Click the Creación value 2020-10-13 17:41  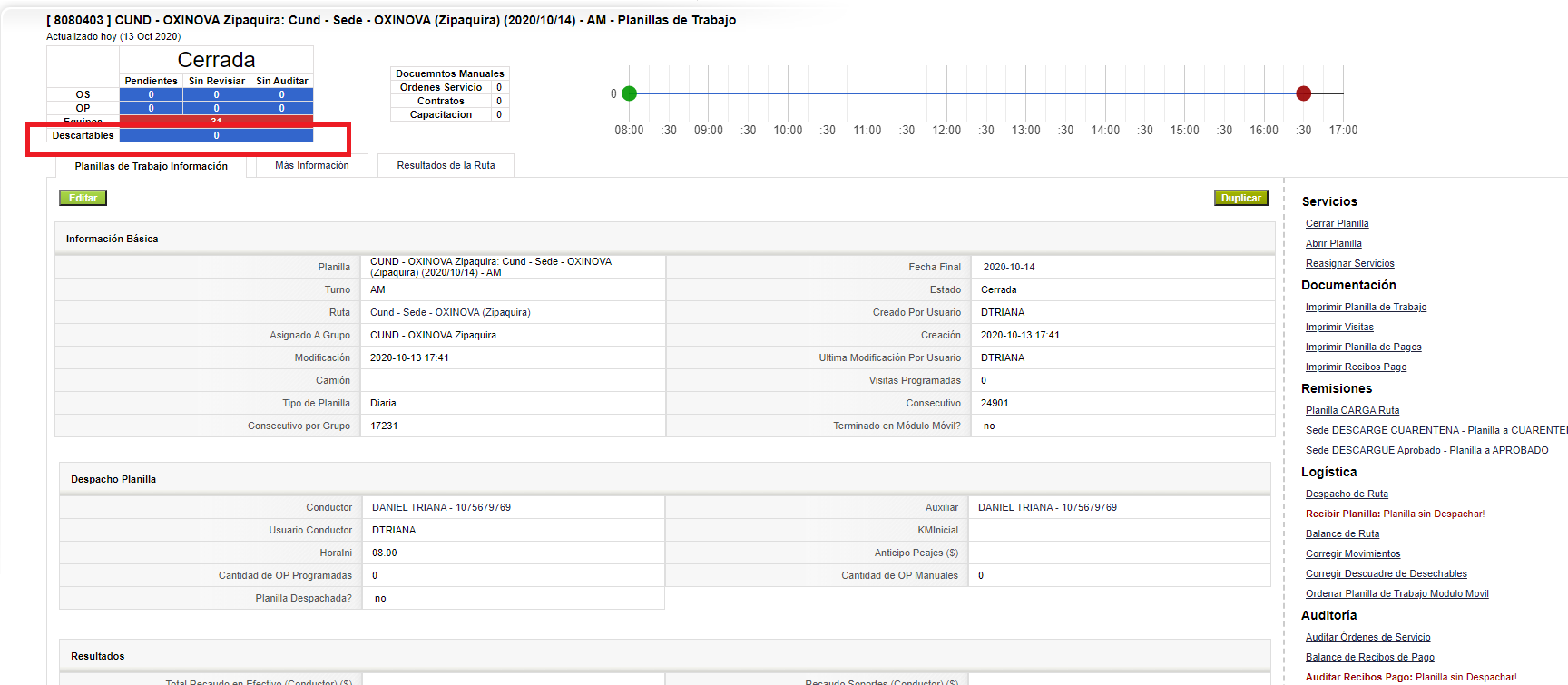point(1020,335)
